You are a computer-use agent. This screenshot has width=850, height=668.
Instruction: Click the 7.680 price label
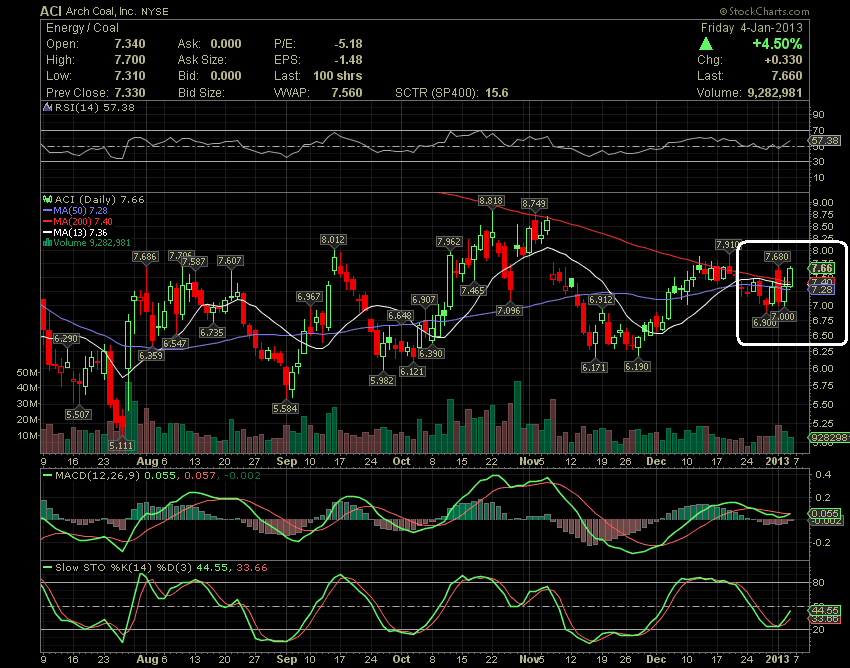tap(777, 256)
